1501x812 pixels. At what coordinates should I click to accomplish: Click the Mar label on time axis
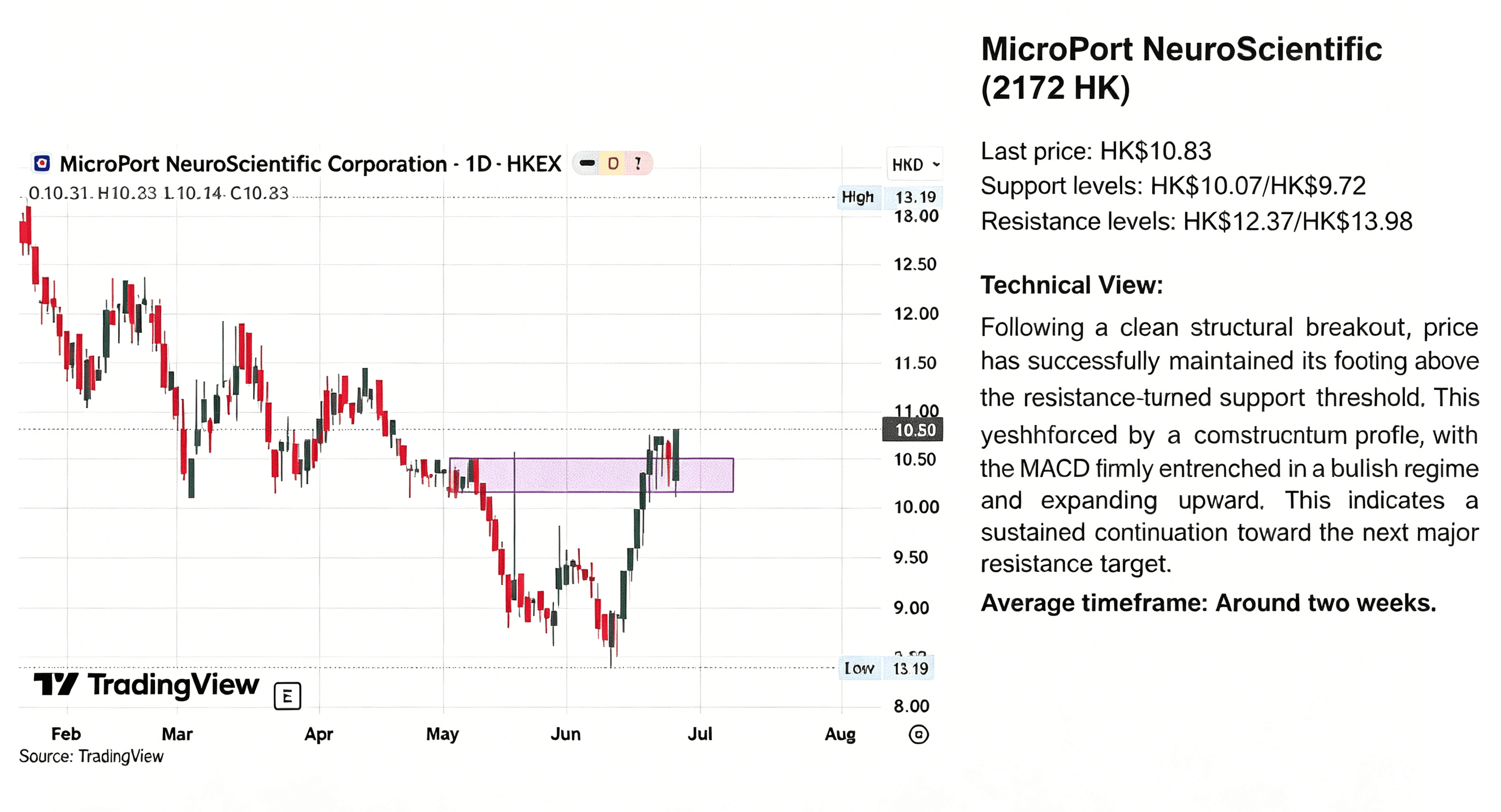pyautogui.click(x=176, y=734)
